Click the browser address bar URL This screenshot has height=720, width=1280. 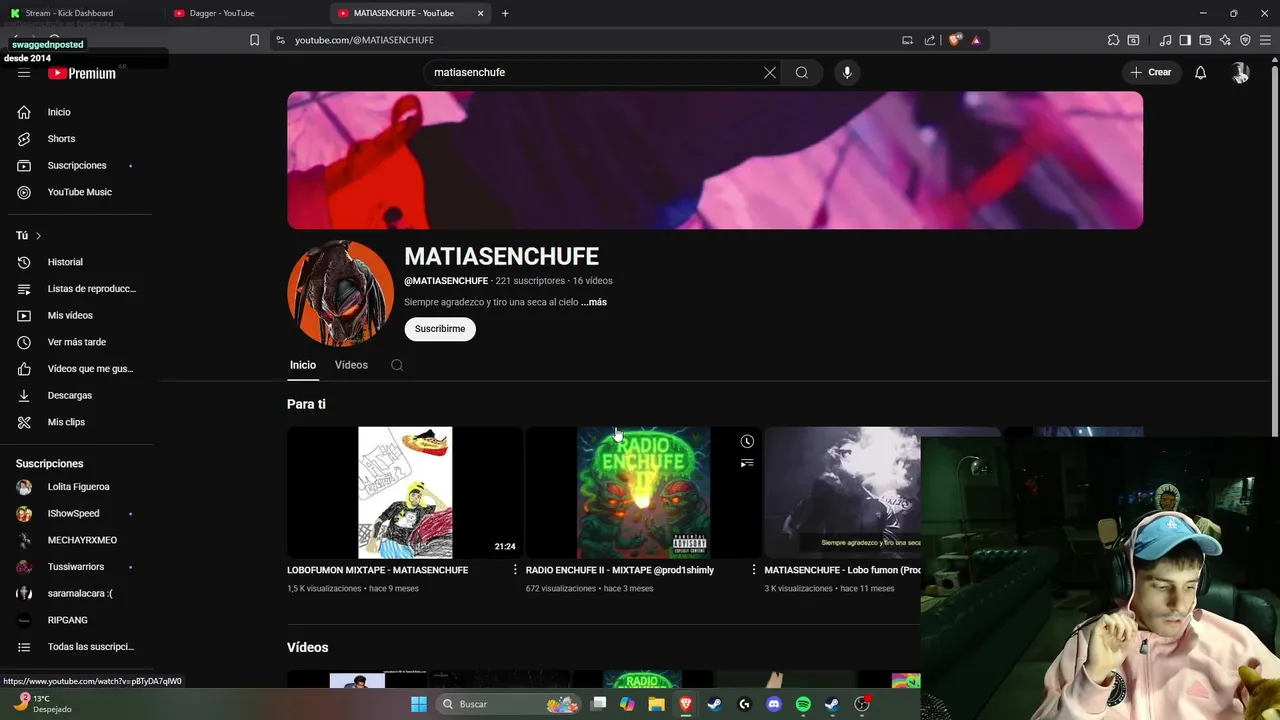364,40
